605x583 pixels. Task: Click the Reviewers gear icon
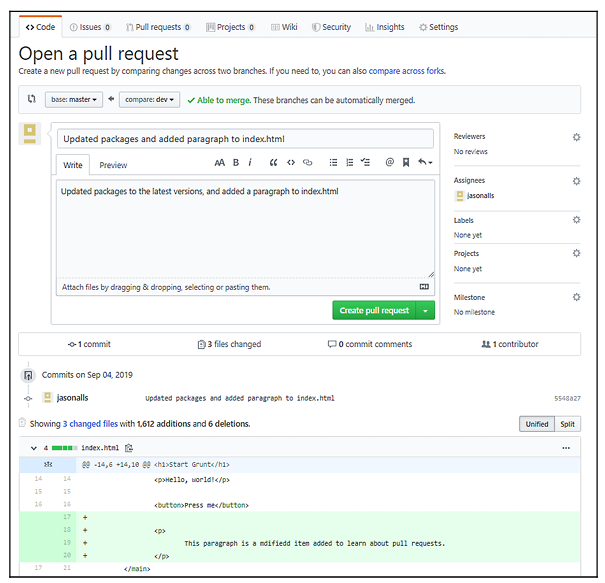click(x=575, y=137)
